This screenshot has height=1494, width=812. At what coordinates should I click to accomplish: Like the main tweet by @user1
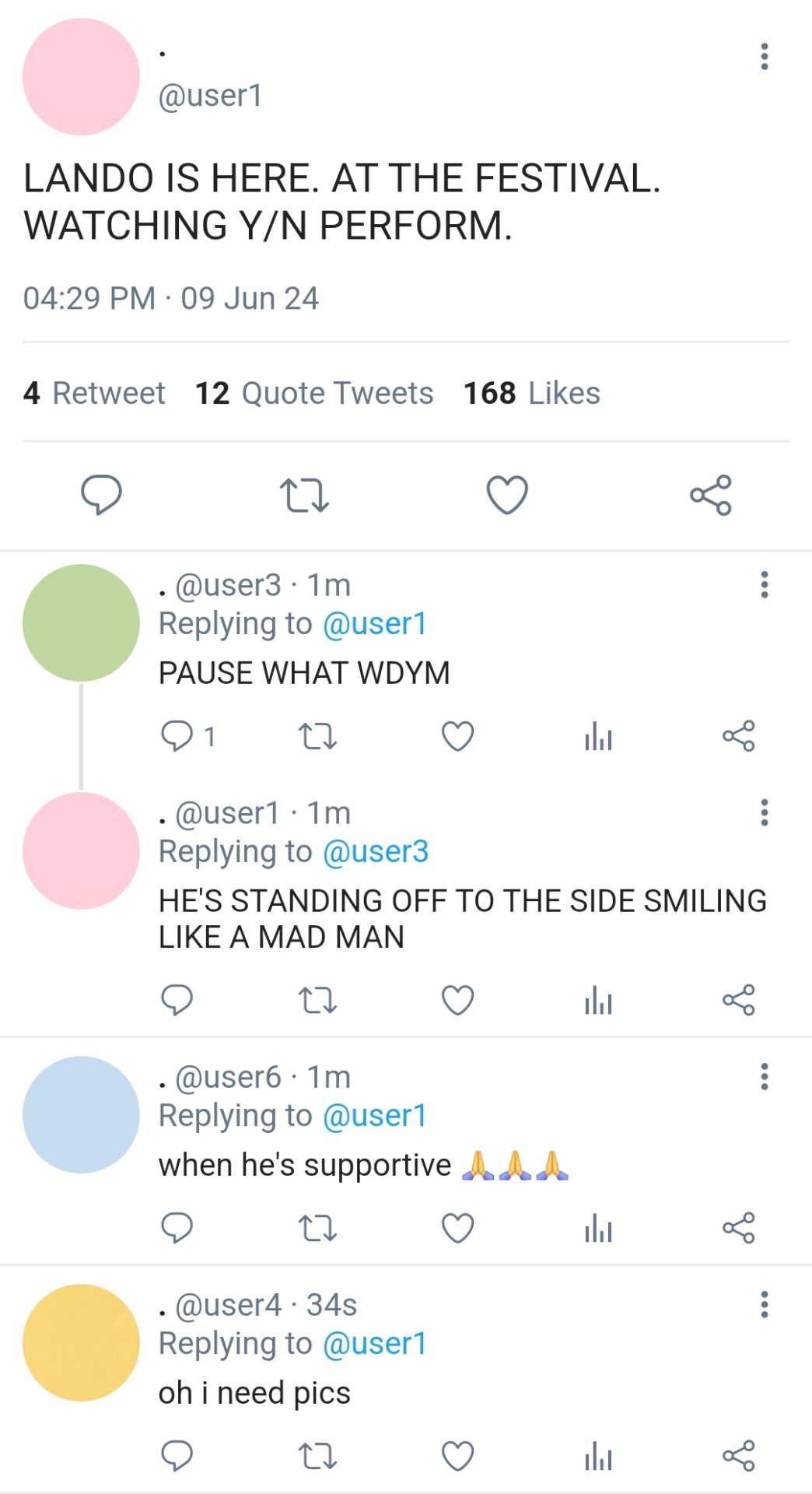pos(507,495)
